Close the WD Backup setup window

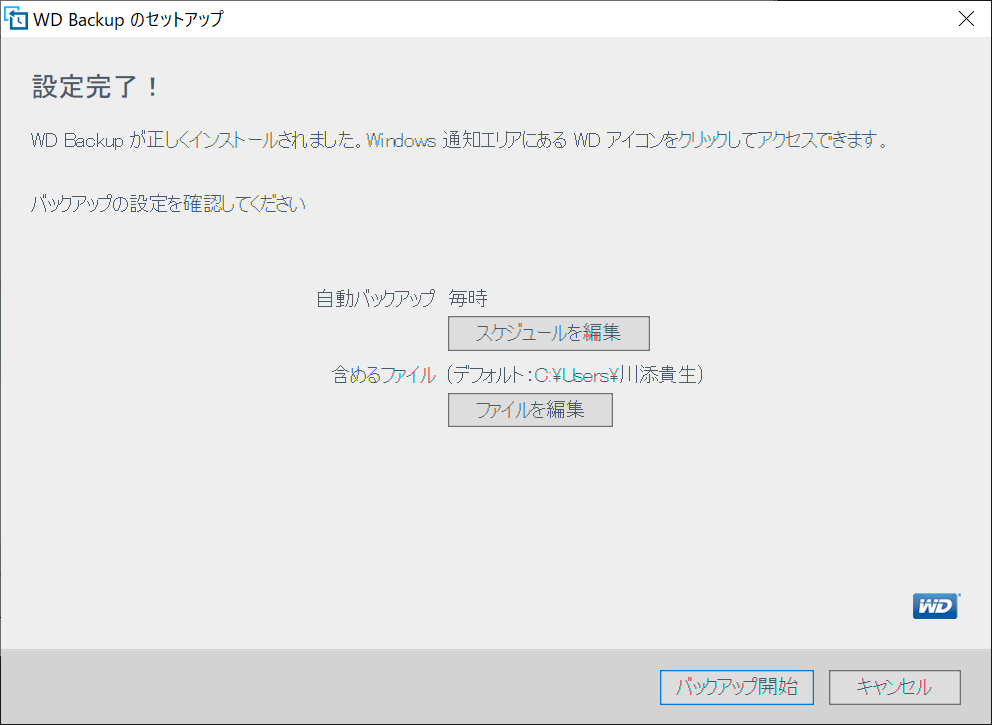point(966,19)
